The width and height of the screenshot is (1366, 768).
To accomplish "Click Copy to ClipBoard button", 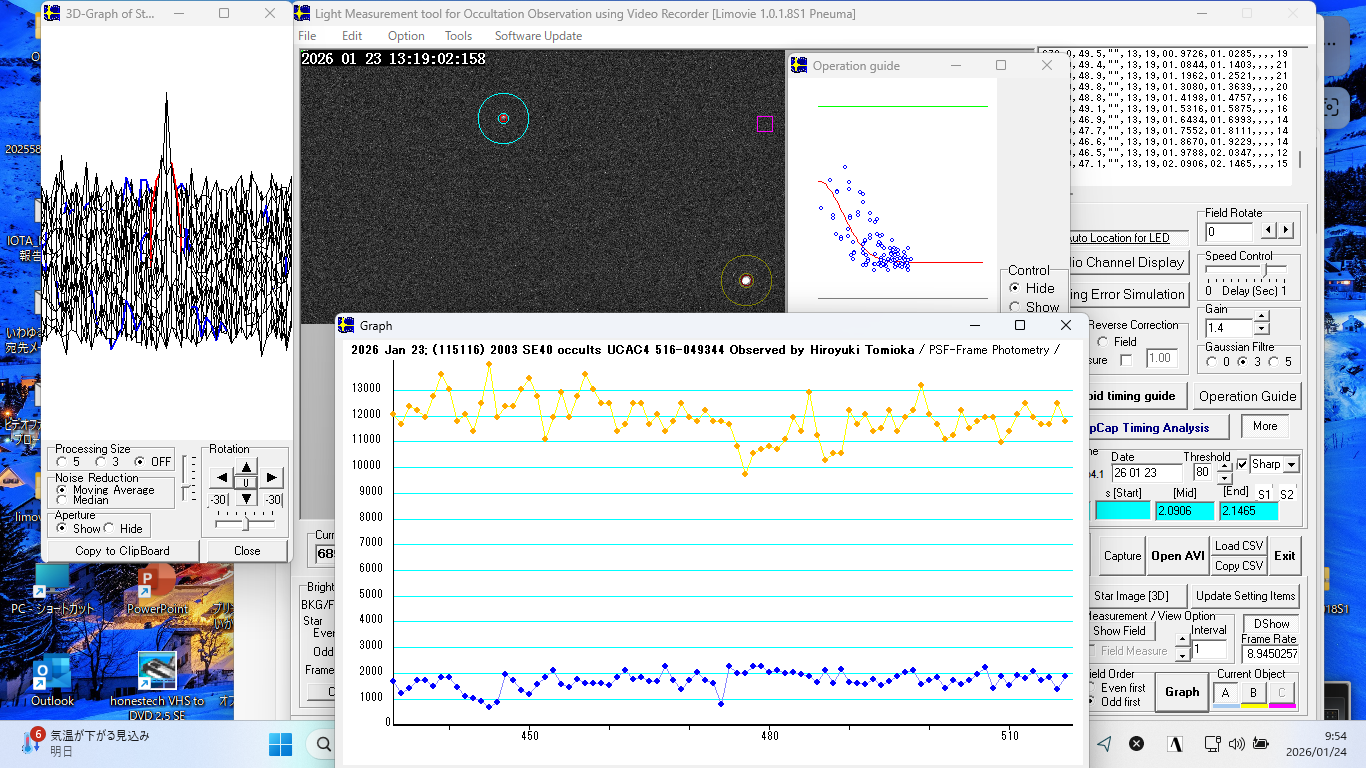I will coord(122,551).
